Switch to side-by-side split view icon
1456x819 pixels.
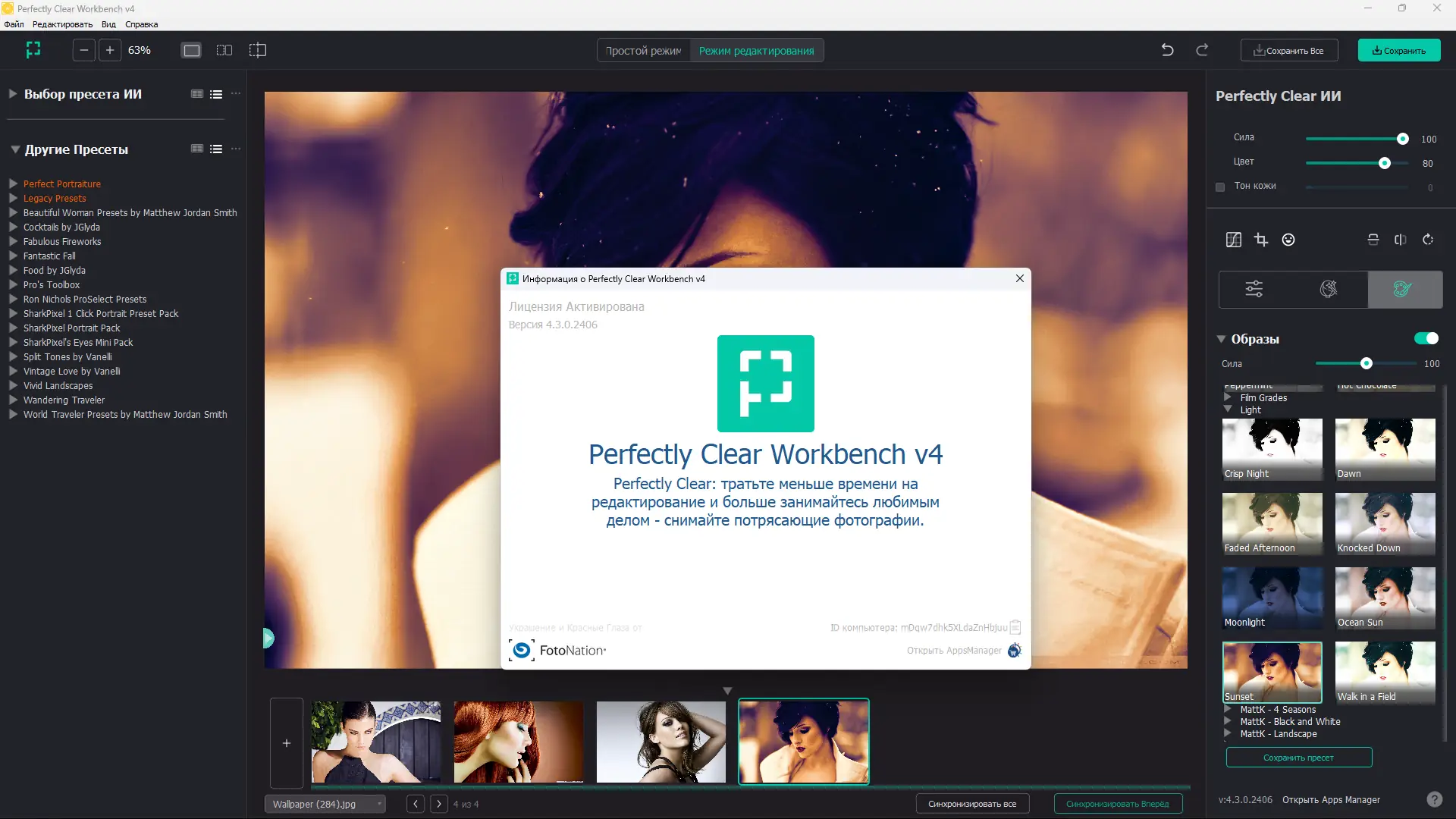pos(224,50)
